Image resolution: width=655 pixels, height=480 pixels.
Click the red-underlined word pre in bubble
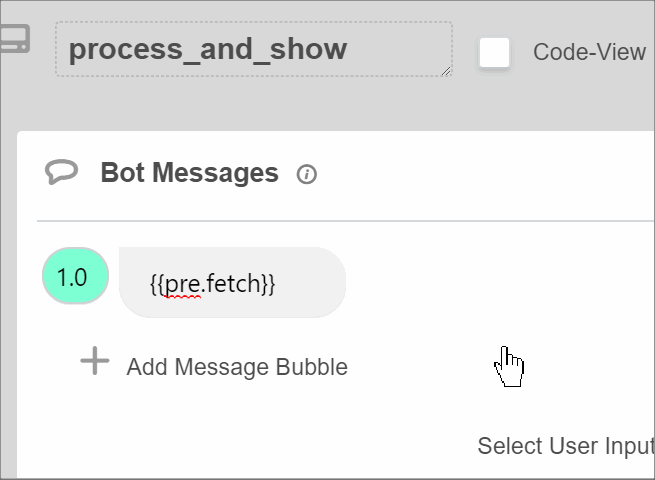pyautogui.click(x=183, y=284)
